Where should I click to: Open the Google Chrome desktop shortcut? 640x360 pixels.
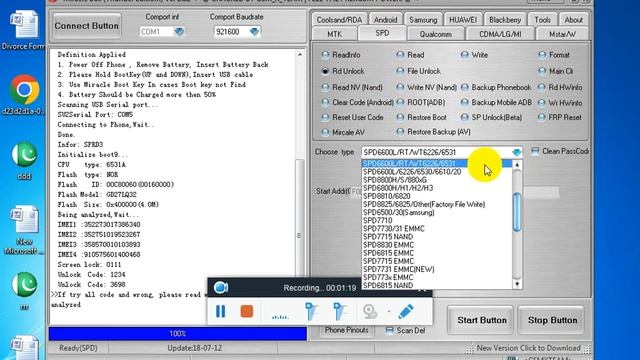point(24,94)
